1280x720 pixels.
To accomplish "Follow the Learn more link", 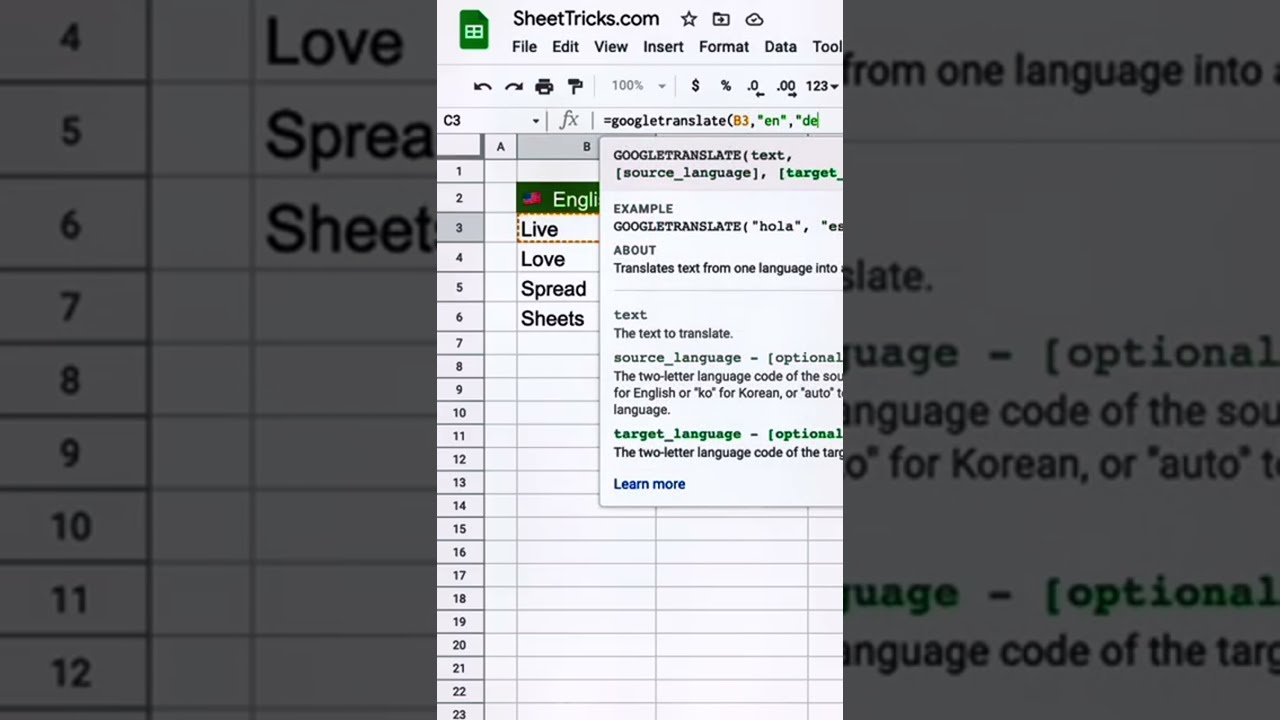I will 649,484.
